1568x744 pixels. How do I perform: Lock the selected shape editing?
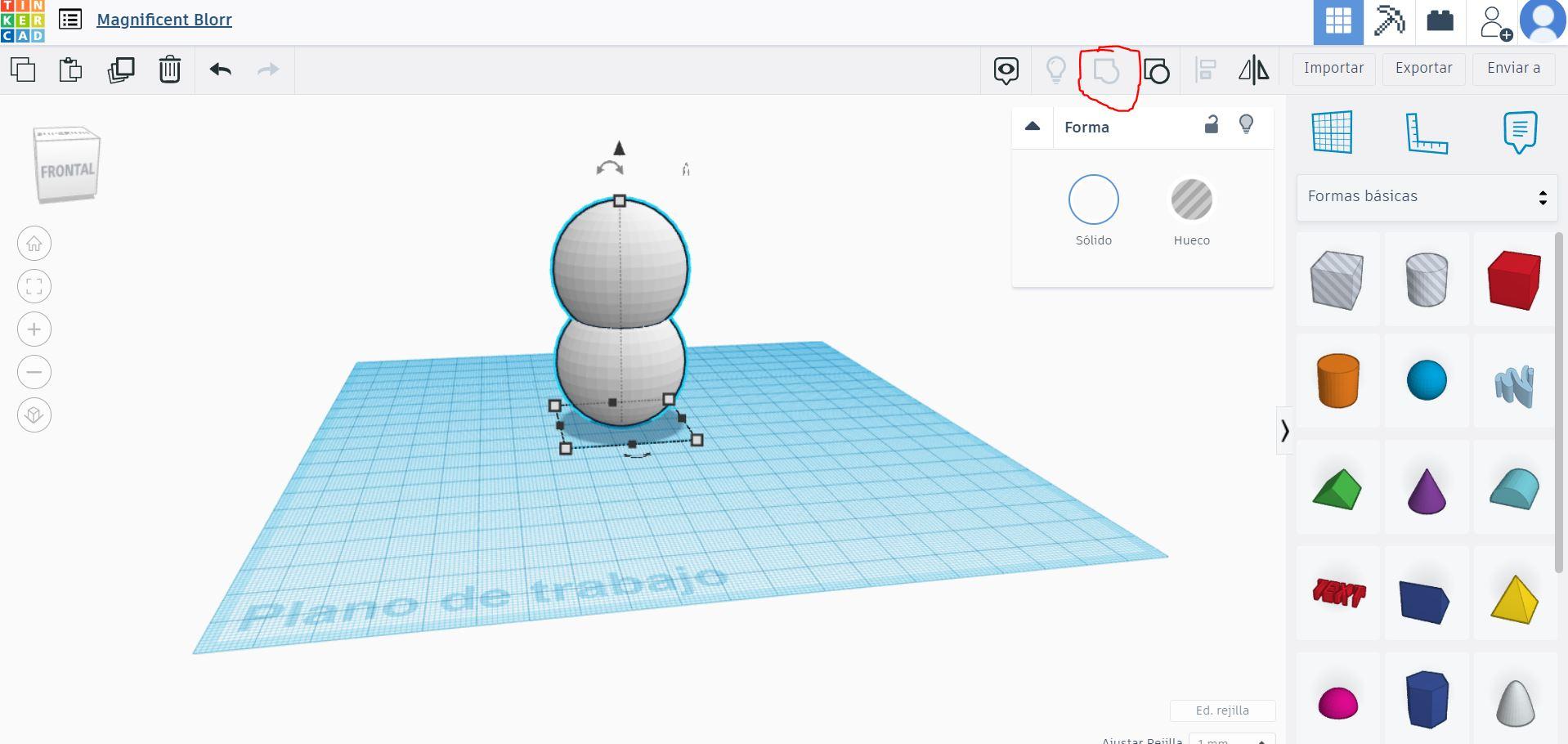[x=1212, y=124]
